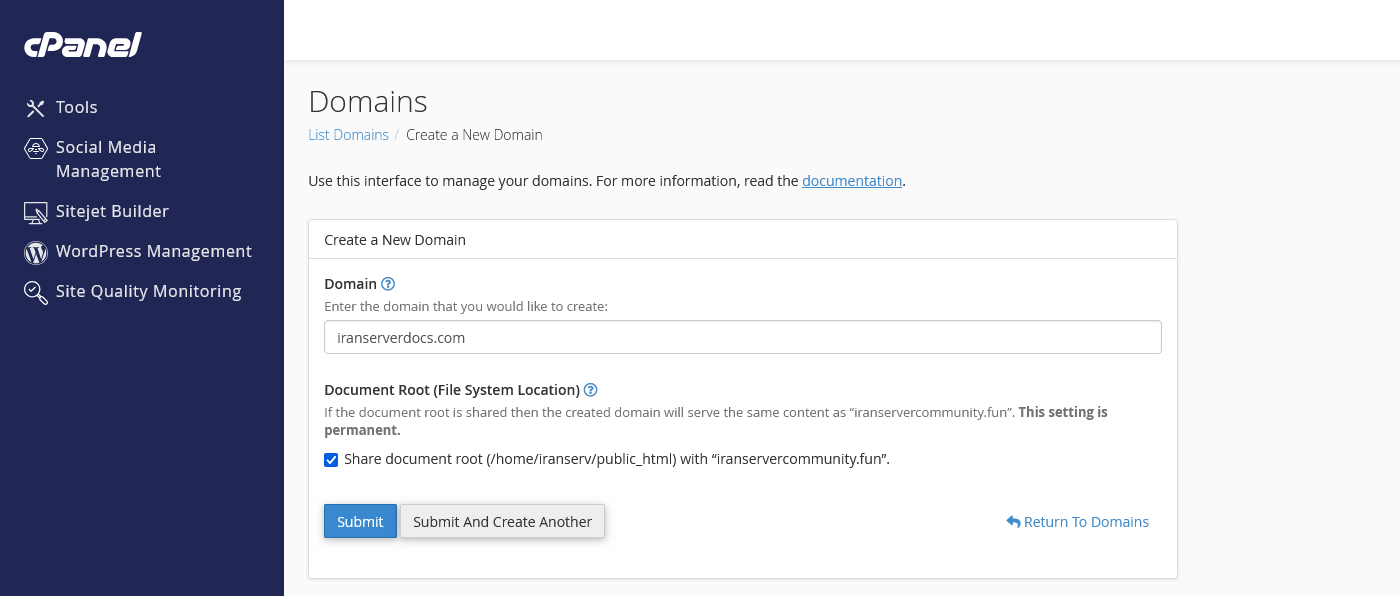Viewport: 1400px width, 596px height.
Task: Click the Return To Domains arrow icon
Action: (1013, 522)
